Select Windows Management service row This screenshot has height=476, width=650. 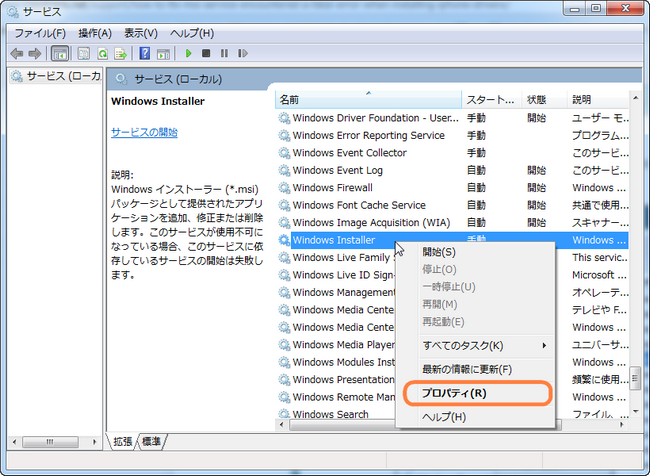click(336, 292)
